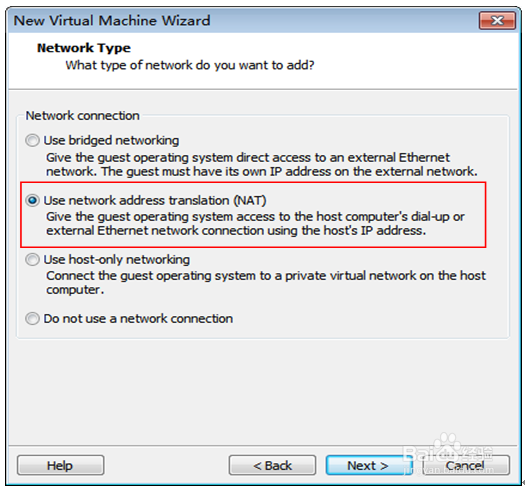Click the 'What type of network' subtitle text
This screenshot has width=525, height=489.
tap(190, 65)
